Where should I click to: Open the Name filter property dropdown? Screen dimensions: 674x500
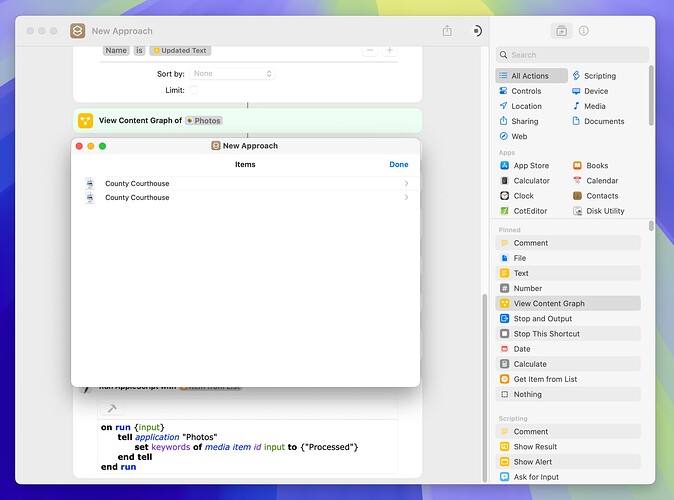tap(116, 50)
